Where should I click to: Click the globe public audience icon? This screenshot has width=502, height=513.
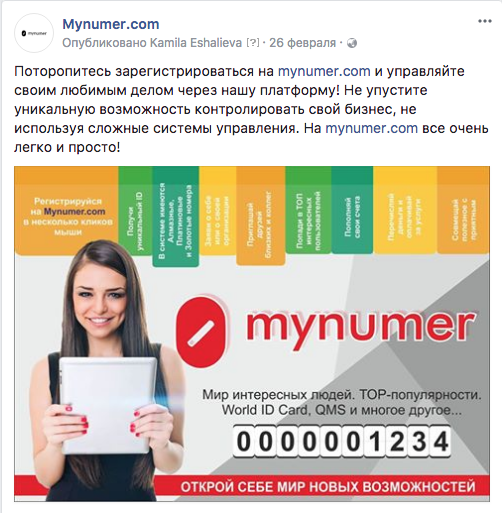[x=352, y=43]
